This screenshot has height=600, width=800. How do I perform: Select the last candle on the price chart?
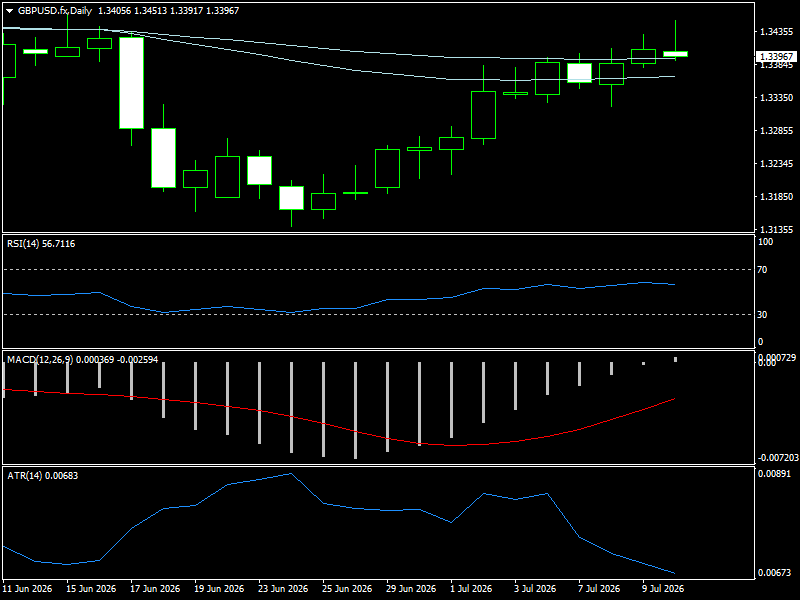[x=676, y=54]
